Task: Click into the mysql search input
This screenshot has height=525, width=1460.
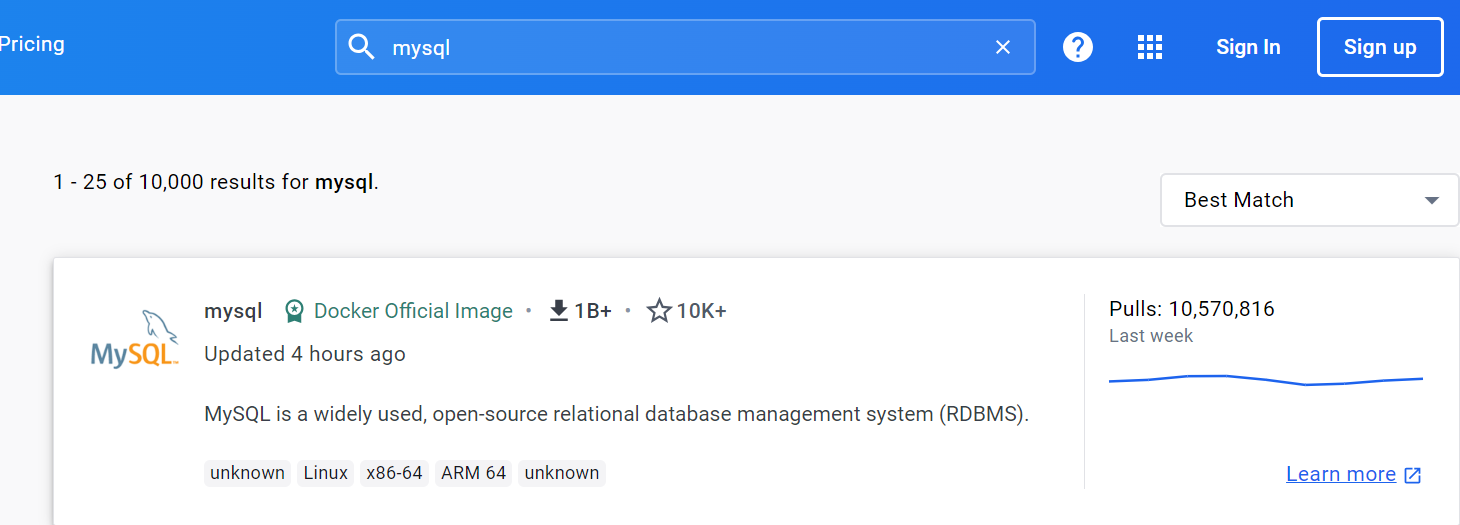Action: 680,47
